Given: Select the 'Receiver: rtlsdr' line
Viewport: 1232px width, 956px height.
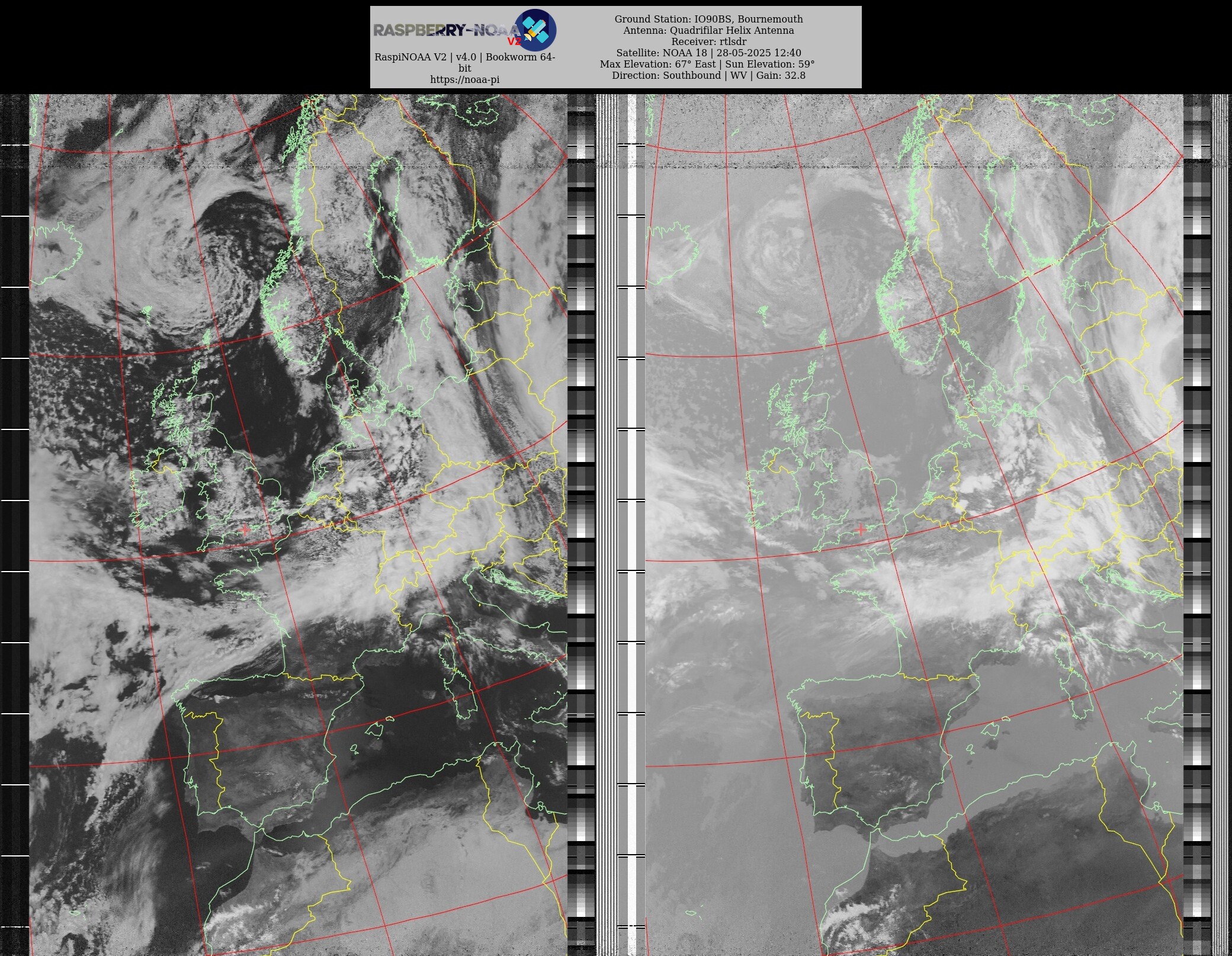Looking at the screenshot, I should (x=708, y=41).
